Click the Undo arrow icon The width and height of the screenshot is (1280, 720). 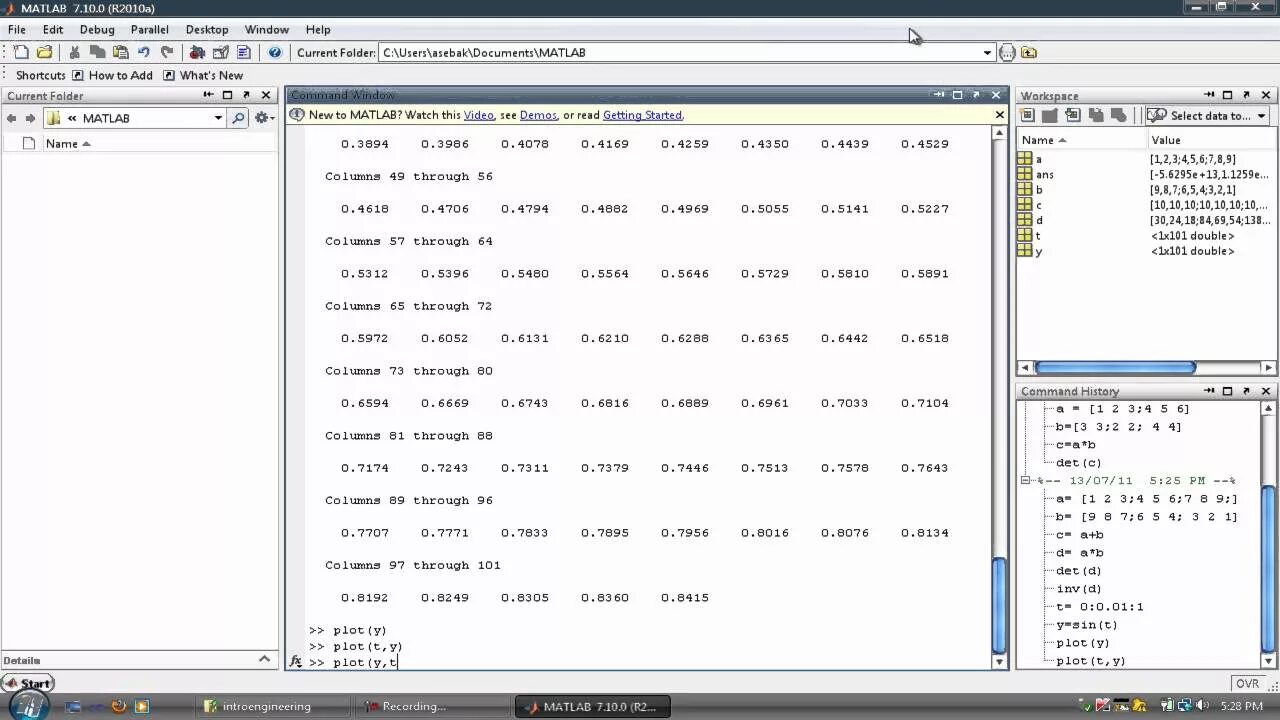144,52
